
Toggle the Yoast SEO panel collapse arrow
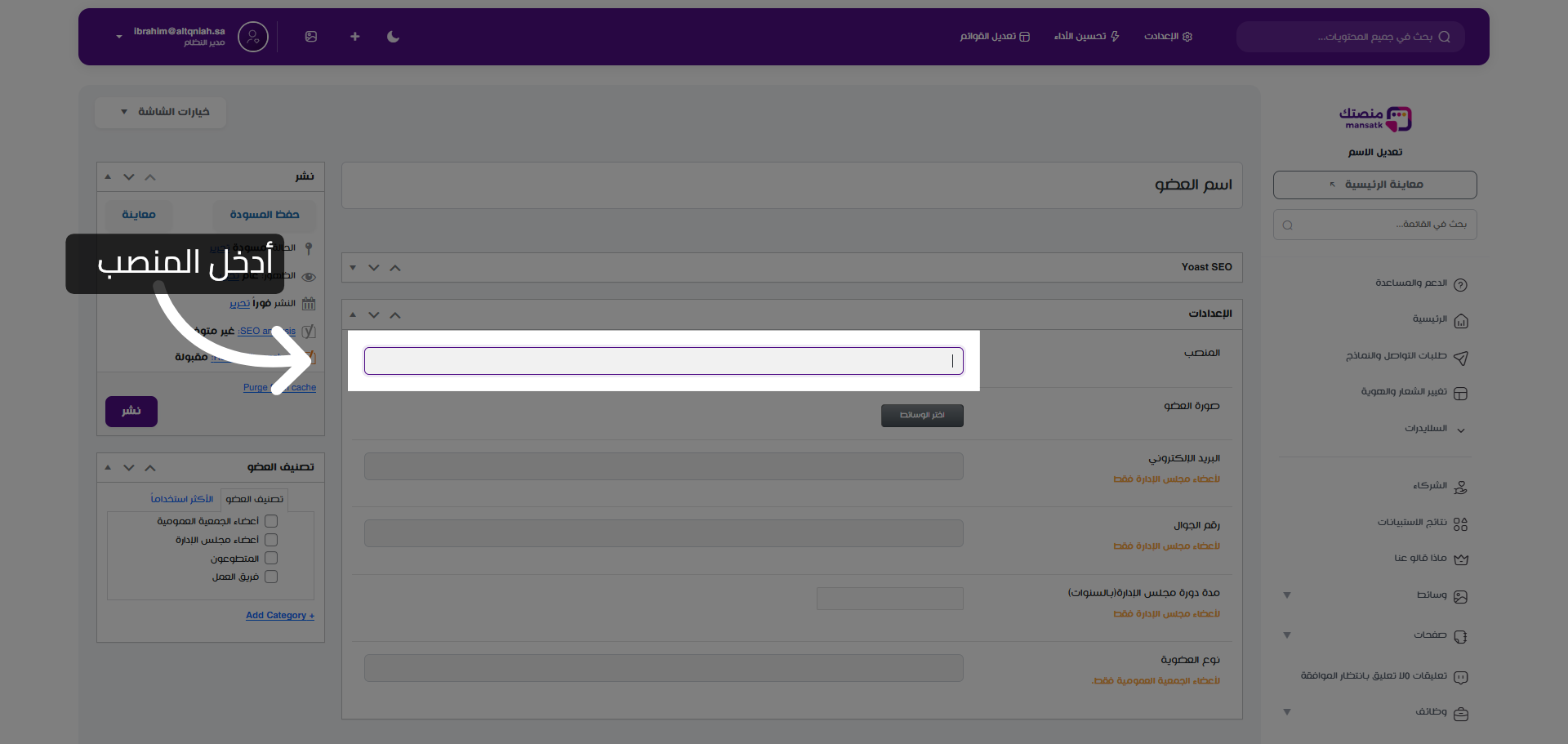(x=353, y=268)
